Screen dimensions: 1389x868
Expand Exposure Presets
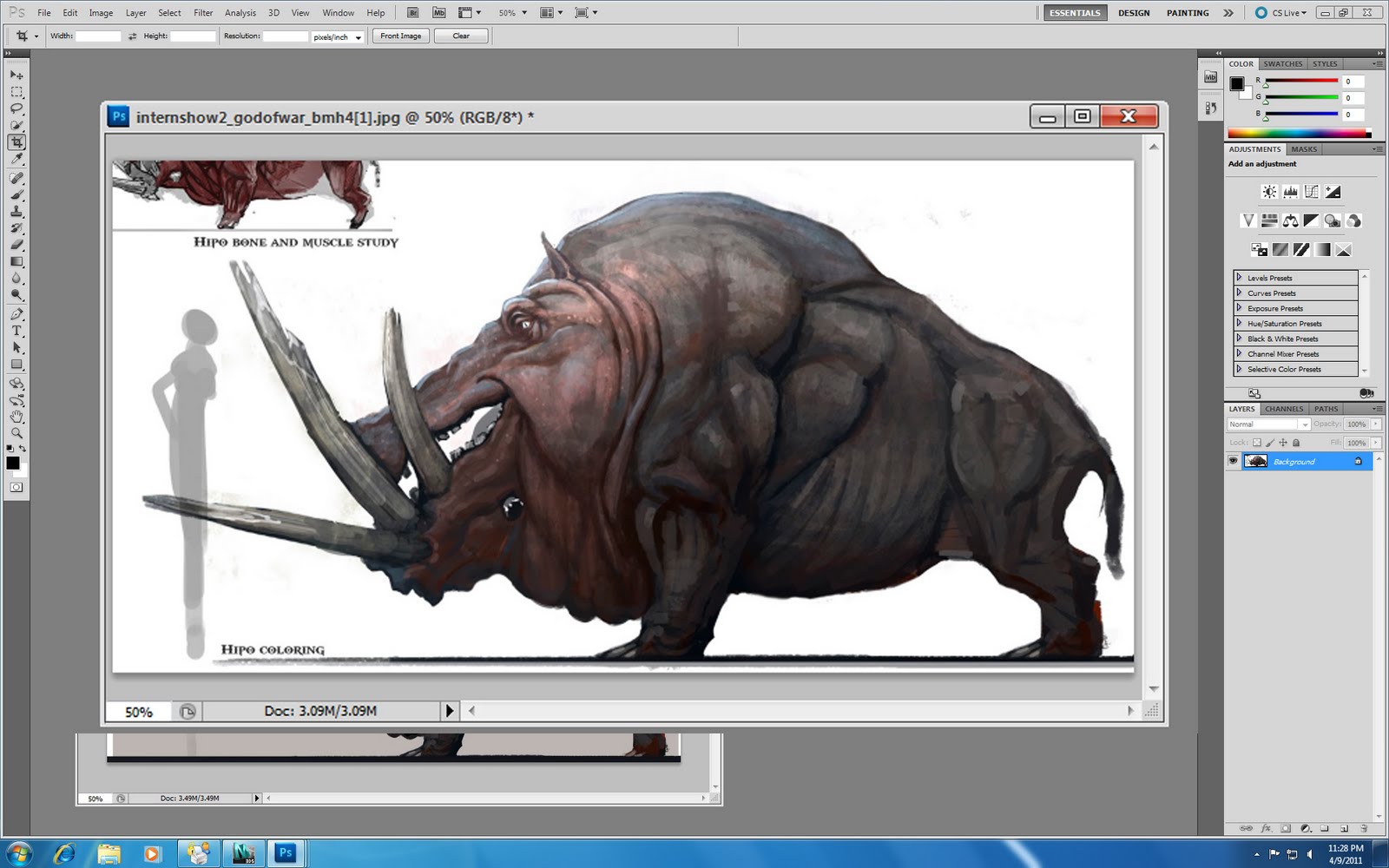[1239, 308]
